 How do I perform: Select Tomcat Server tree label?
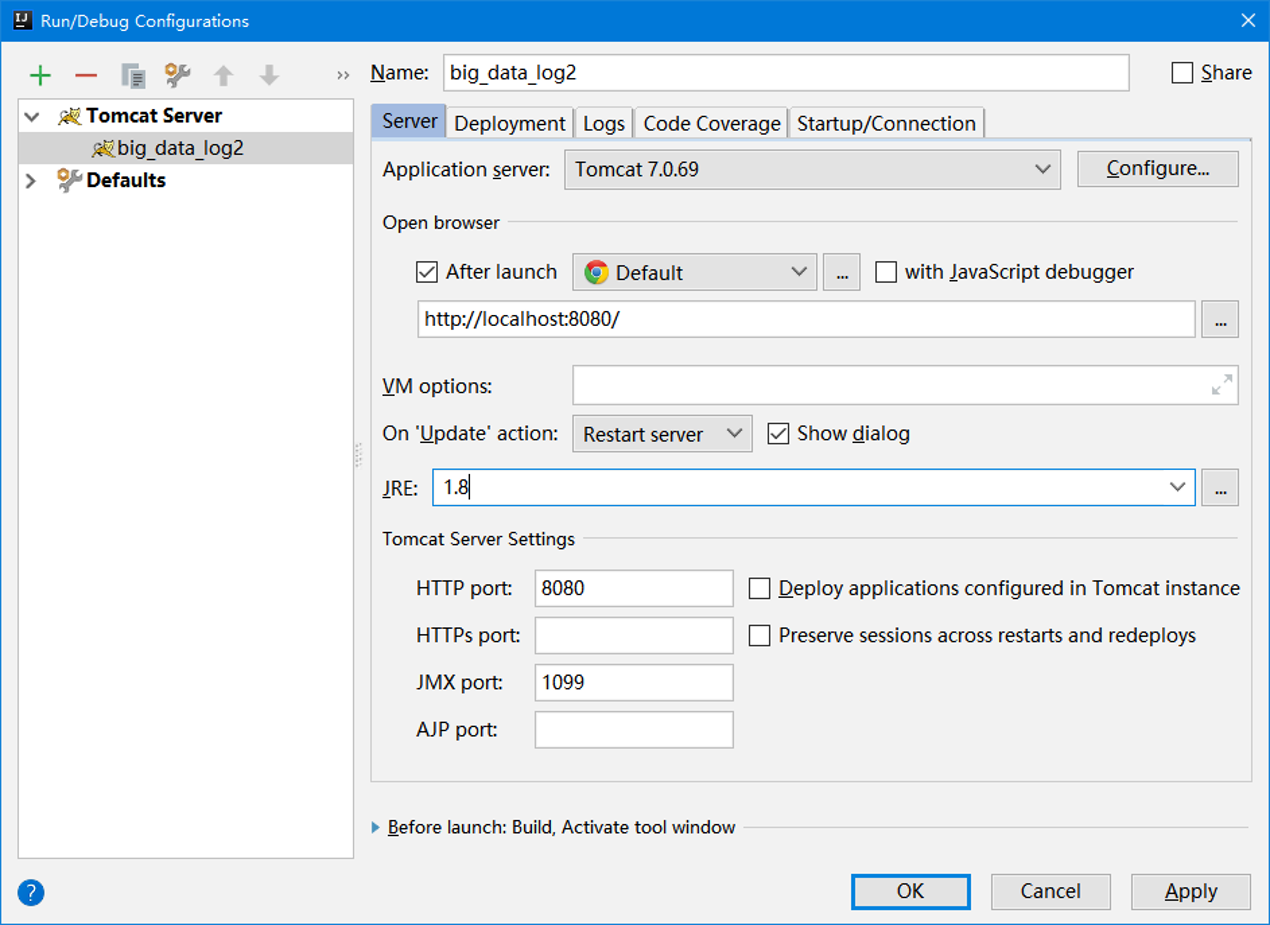154,116
